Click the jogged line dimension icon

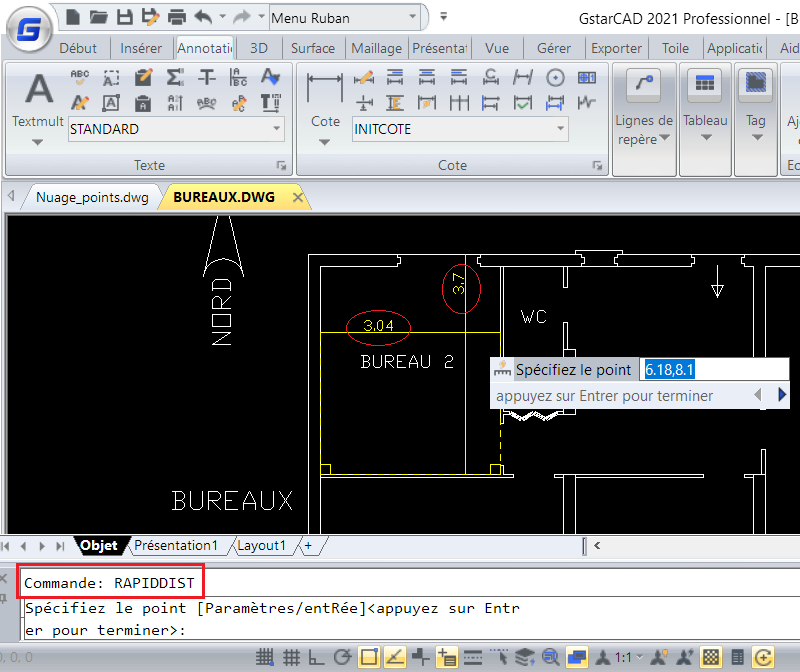(587, 103)
